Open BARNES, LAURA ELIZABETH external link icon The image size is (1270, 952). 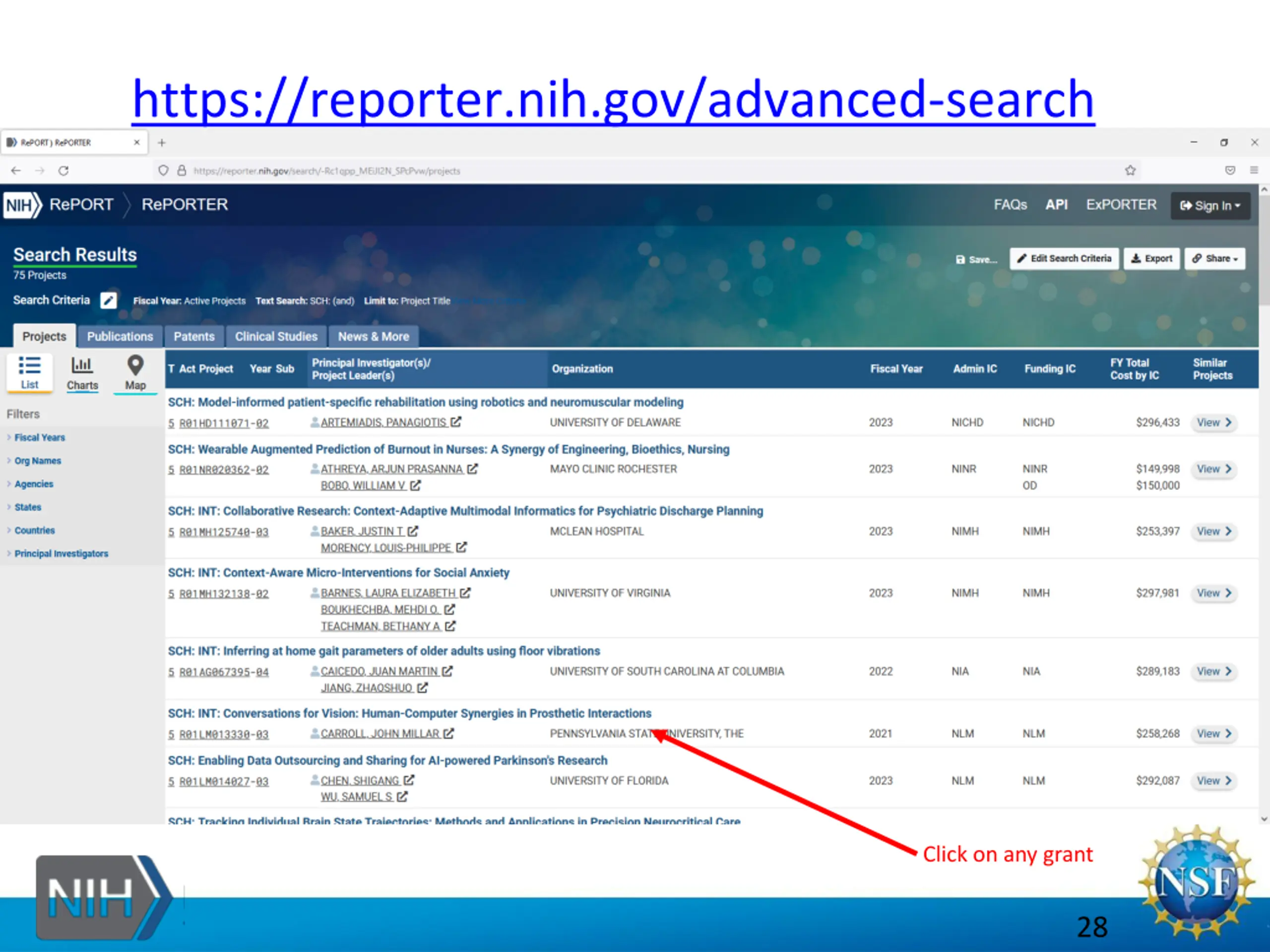[466, 593]
